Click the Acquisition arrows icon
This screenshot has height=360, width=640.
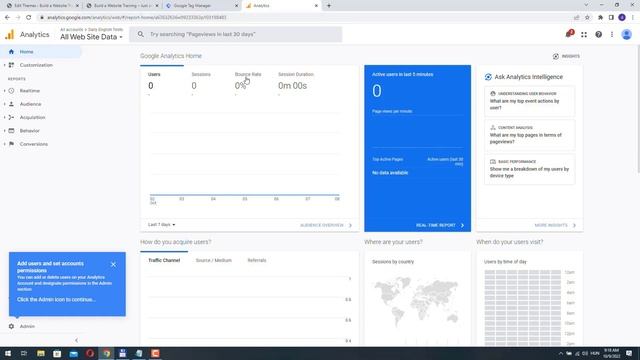[11, 118]
